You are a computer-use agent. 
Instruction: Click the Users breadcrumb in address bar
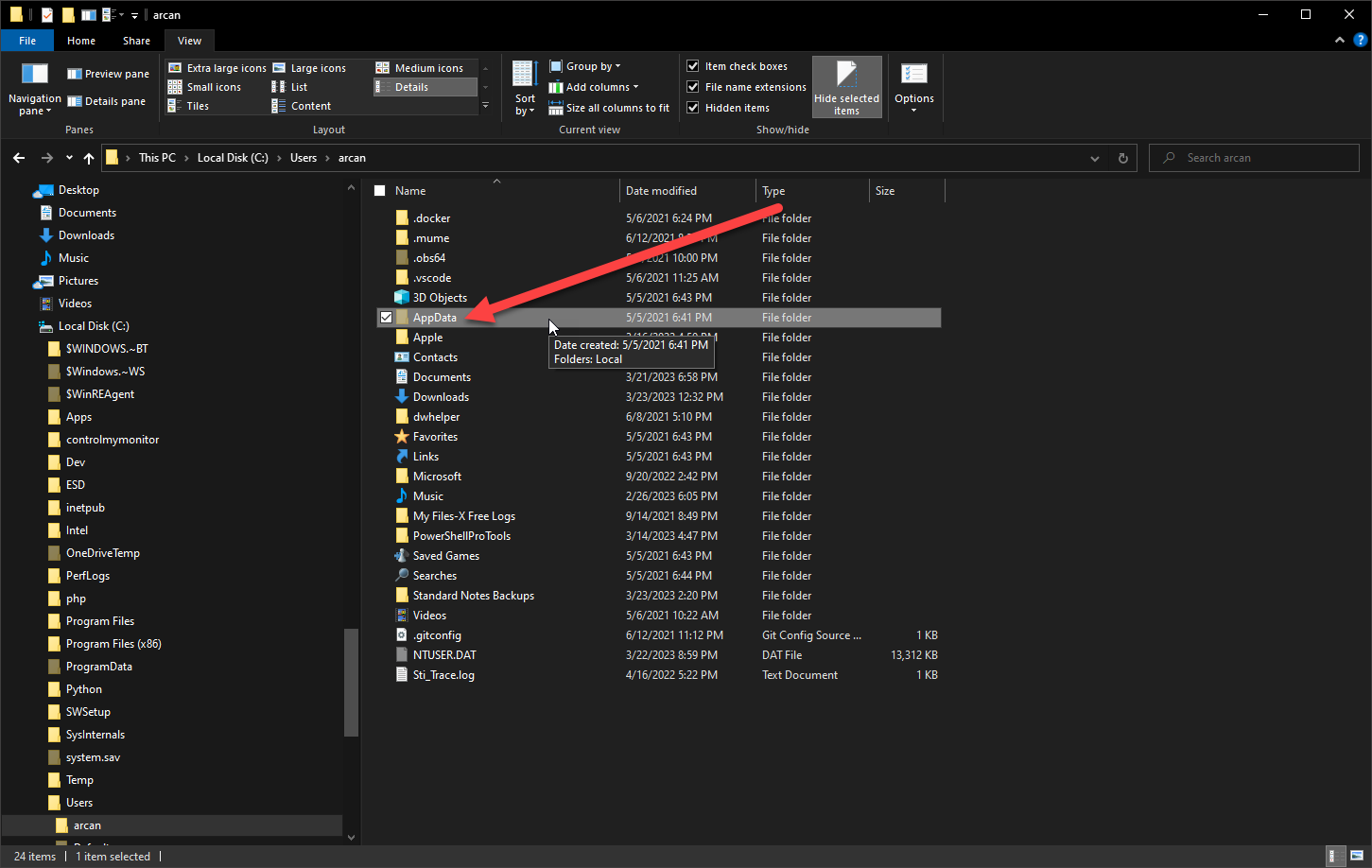click(x=304, y=158)
